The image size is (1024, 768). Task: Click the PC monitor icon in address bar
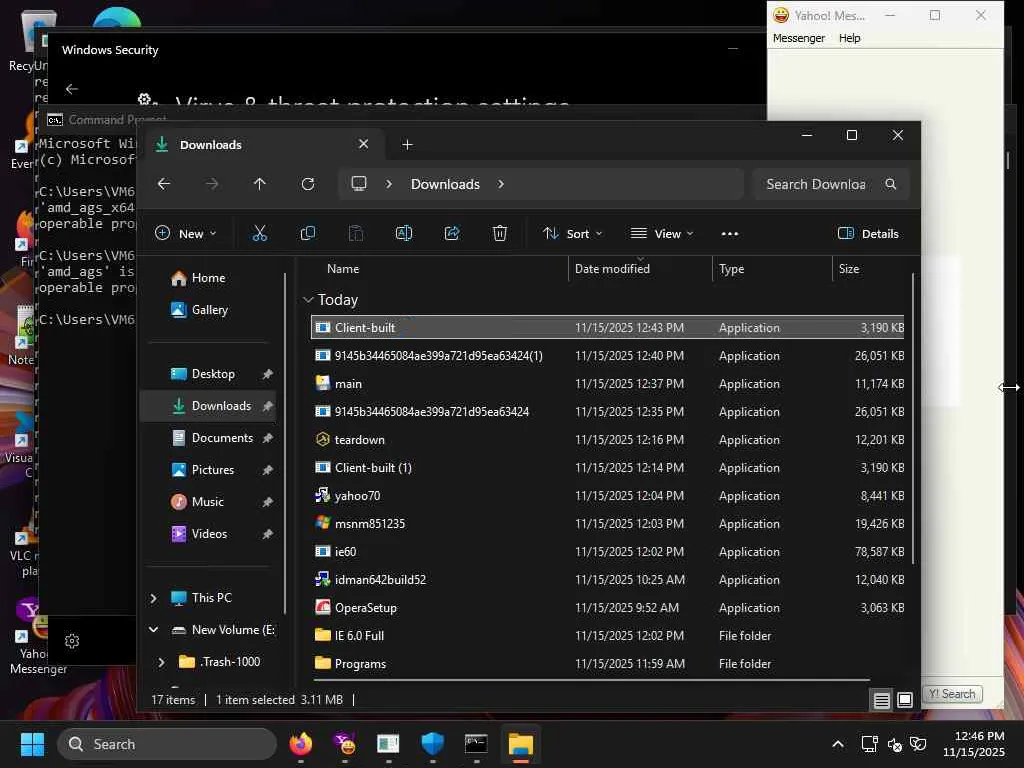[x=359, y=184]
